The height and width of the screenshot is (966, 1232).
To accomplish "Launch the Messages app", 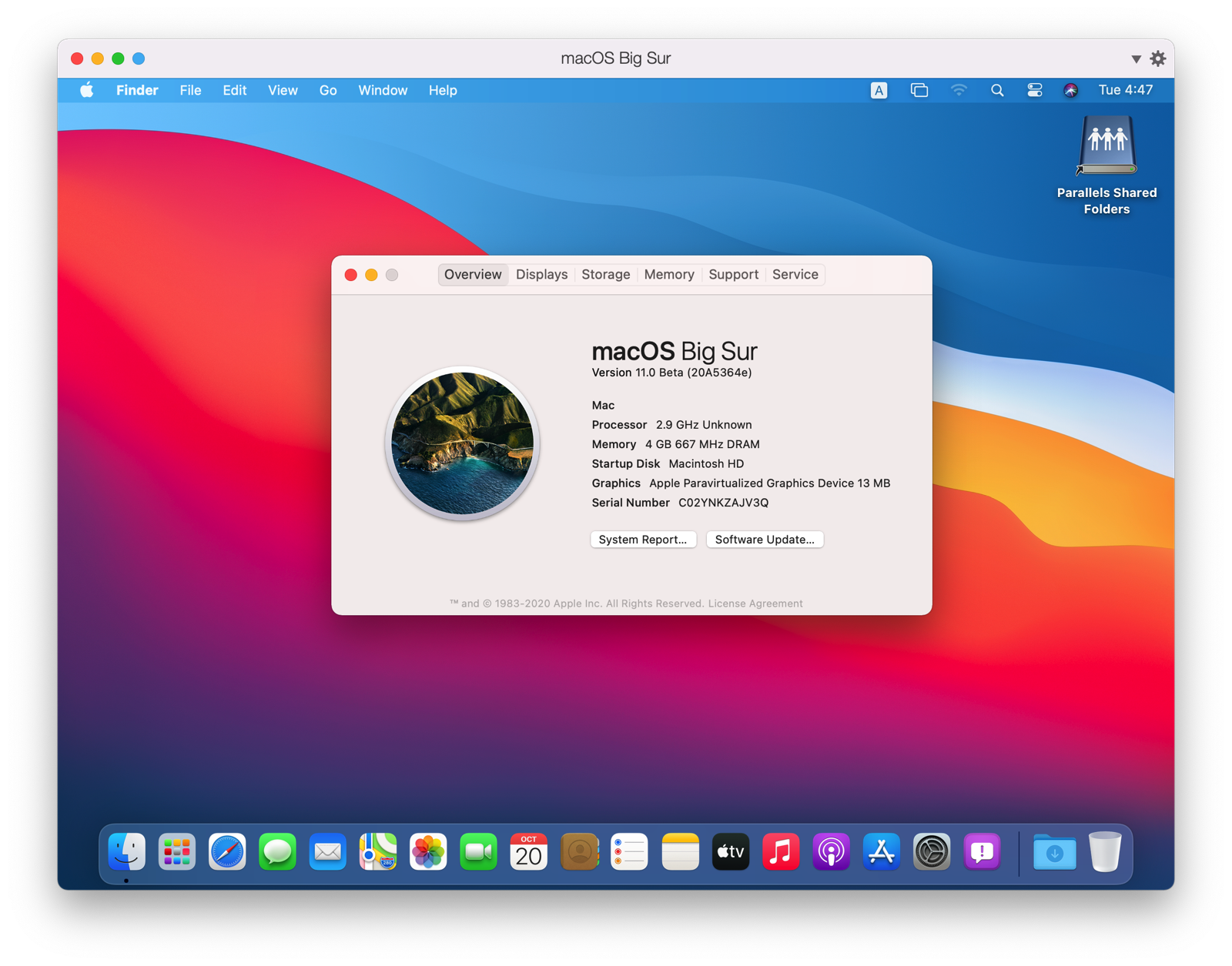I will click(x=277, y=851).
